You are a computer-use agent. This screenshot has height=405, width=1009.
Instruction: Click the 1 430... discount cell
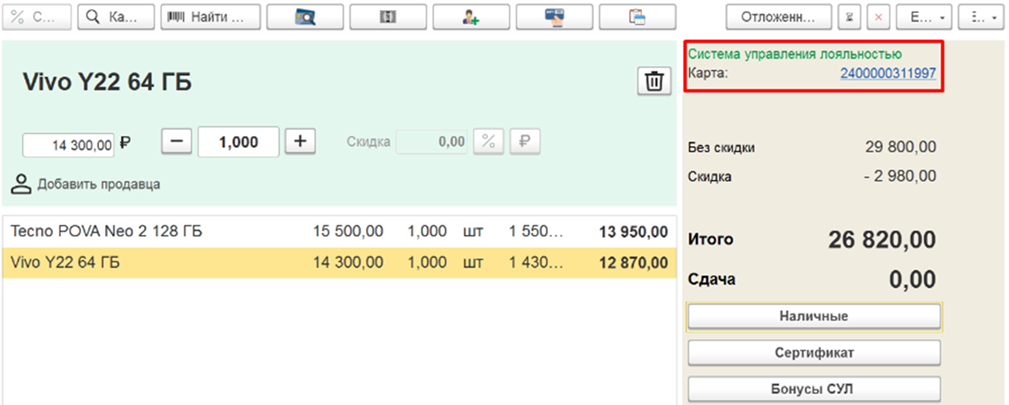click(536, 263)
